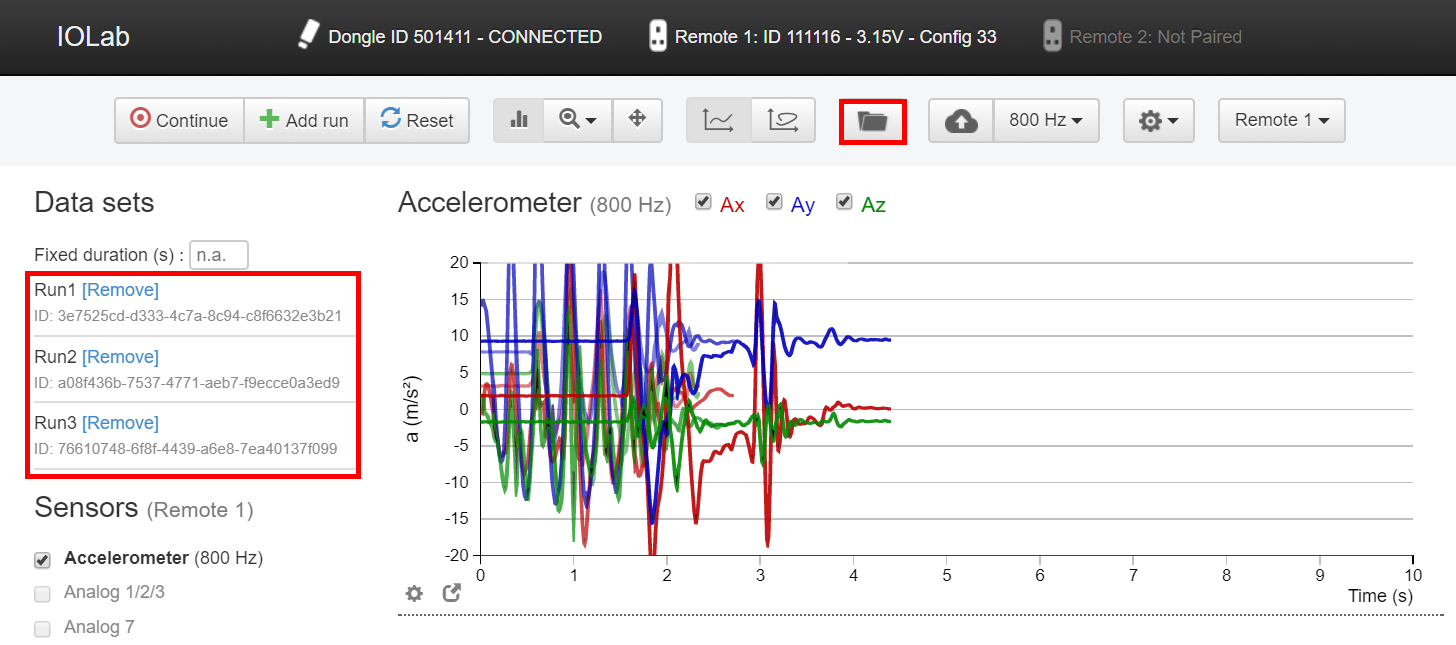Open the 800 Hz sample rate dropdown

[1046, 120]
